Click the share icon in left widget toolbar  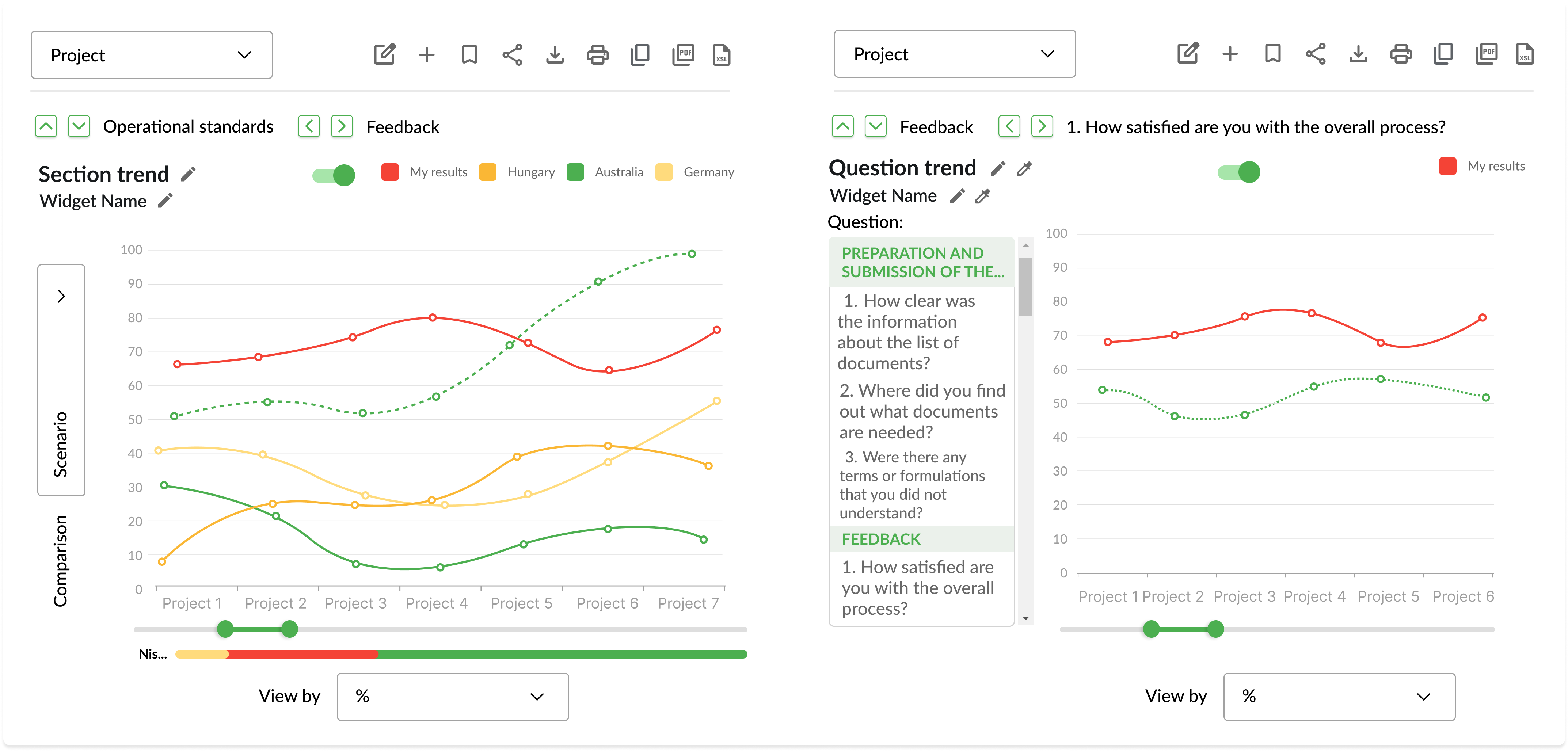(x=512, y=55)
